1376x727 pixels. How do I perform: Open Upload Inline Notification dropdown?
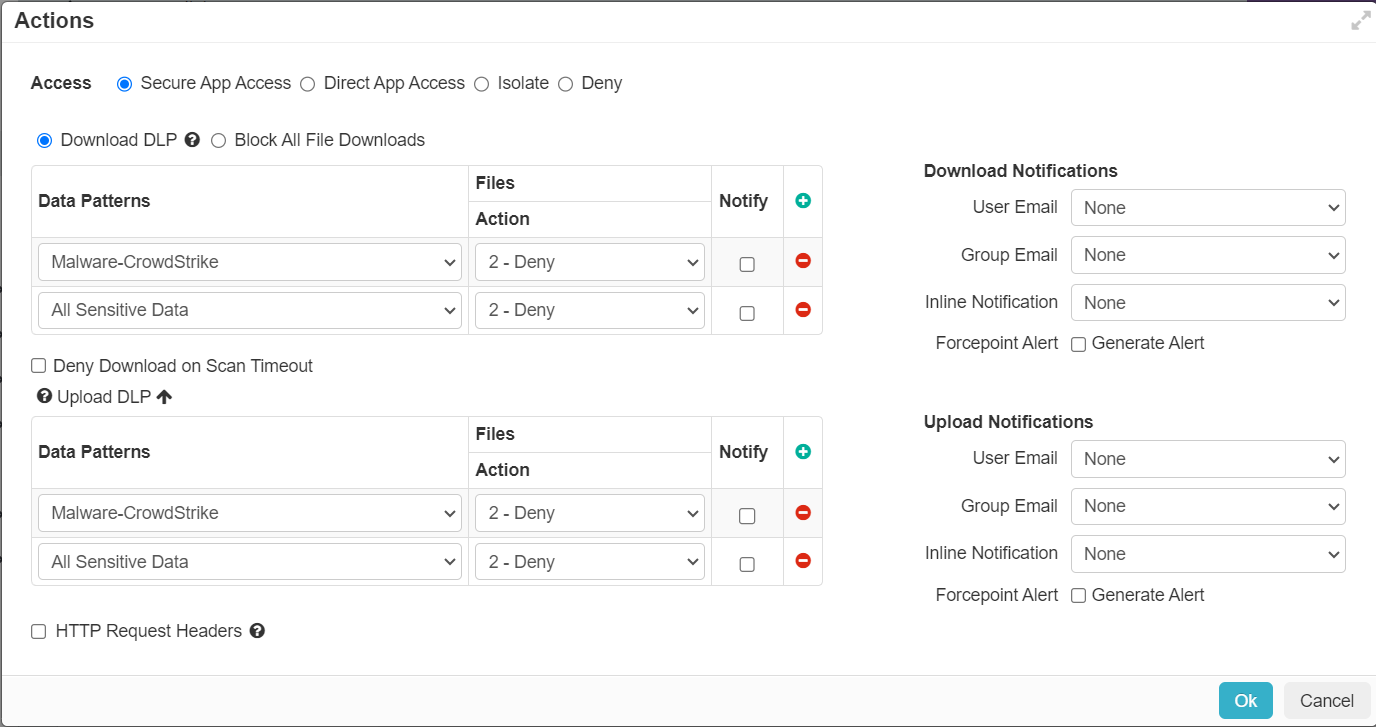(1207, 554)
